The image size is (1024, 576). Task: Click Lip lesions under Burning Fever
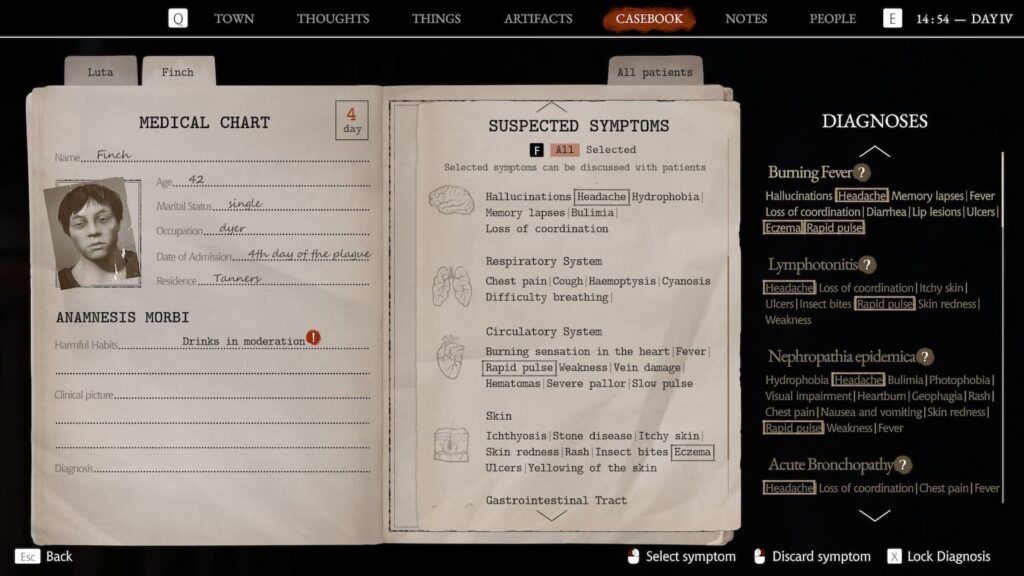pos(936,212)
